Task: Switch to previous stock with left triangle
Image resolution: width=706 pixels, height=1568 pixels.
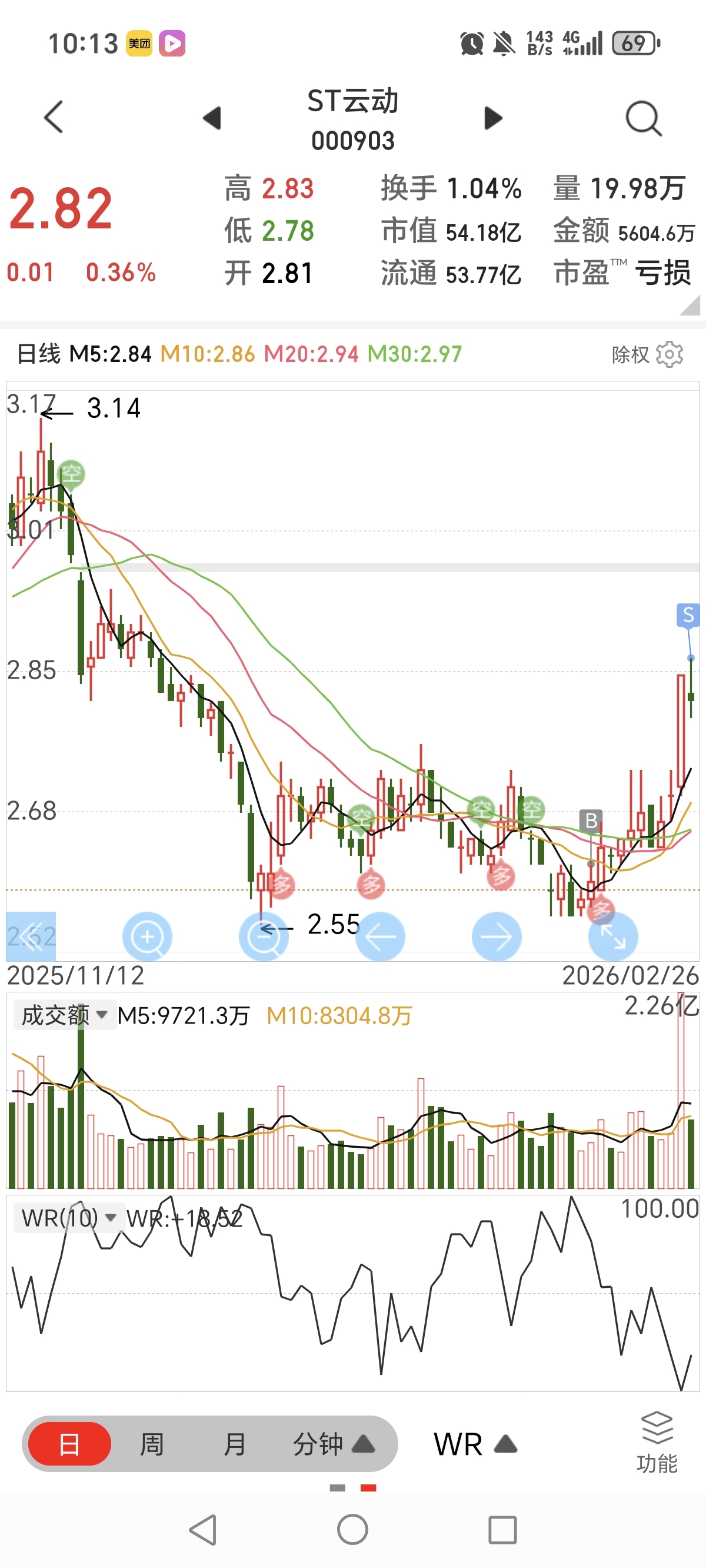Action: pos(212,118)
